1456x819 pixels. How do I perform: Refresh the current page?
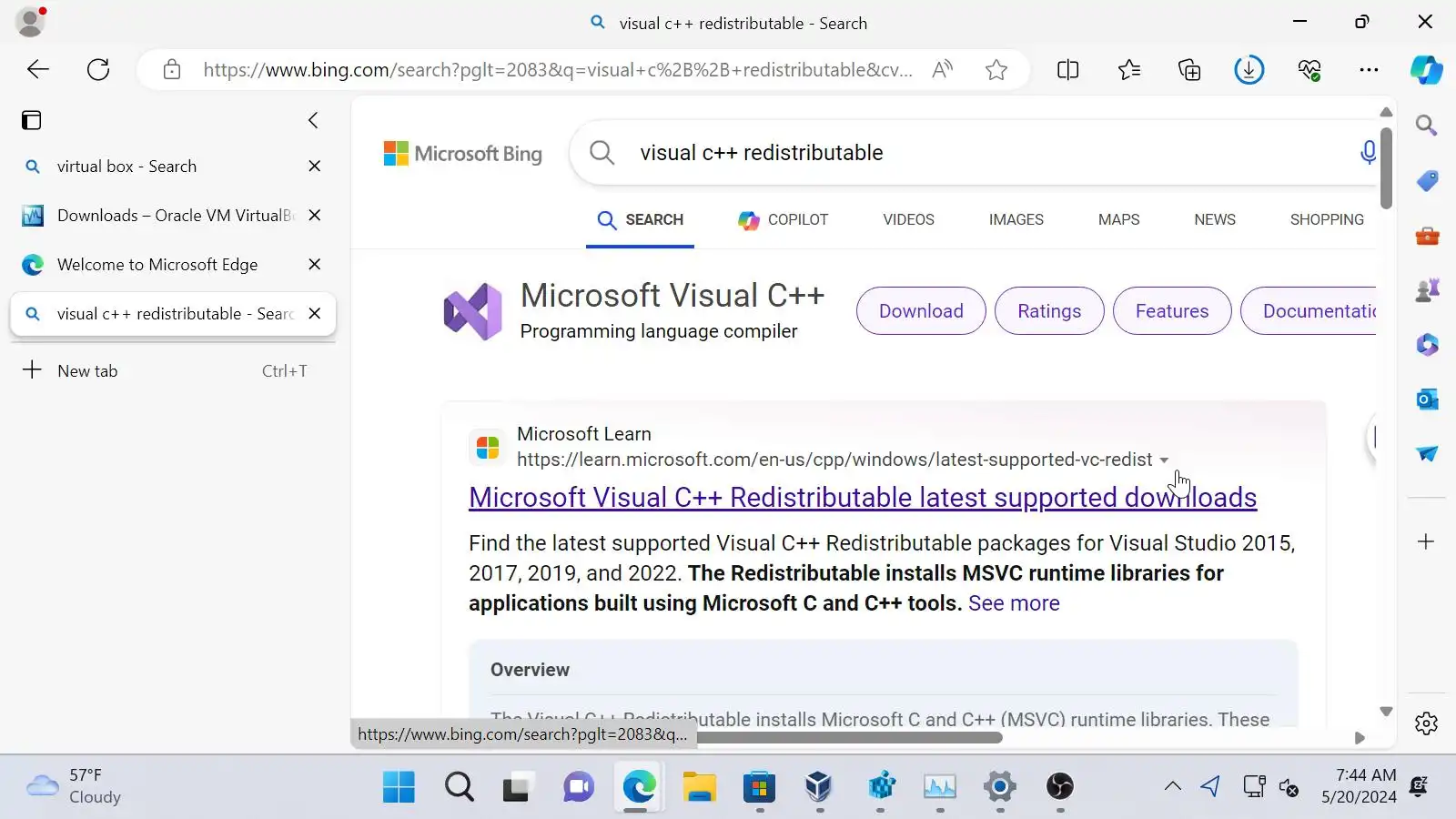(98, 69)
